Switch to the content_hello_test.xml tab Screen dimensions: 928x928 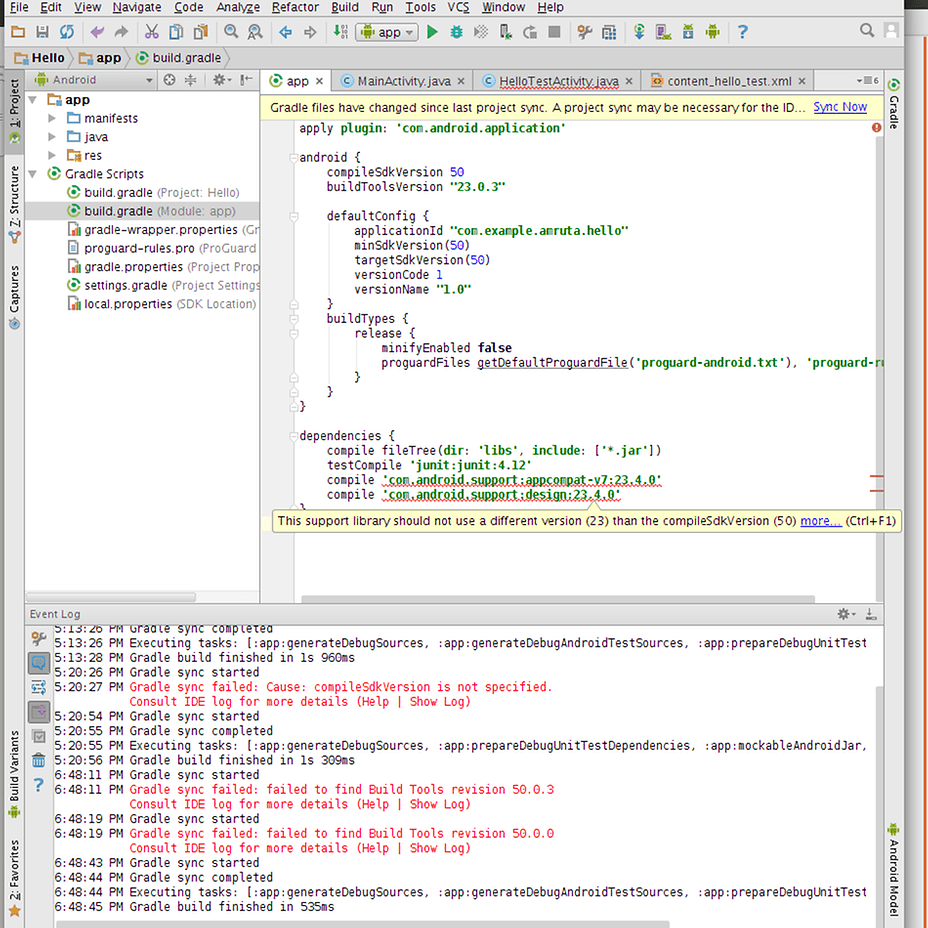pos(728,81)
